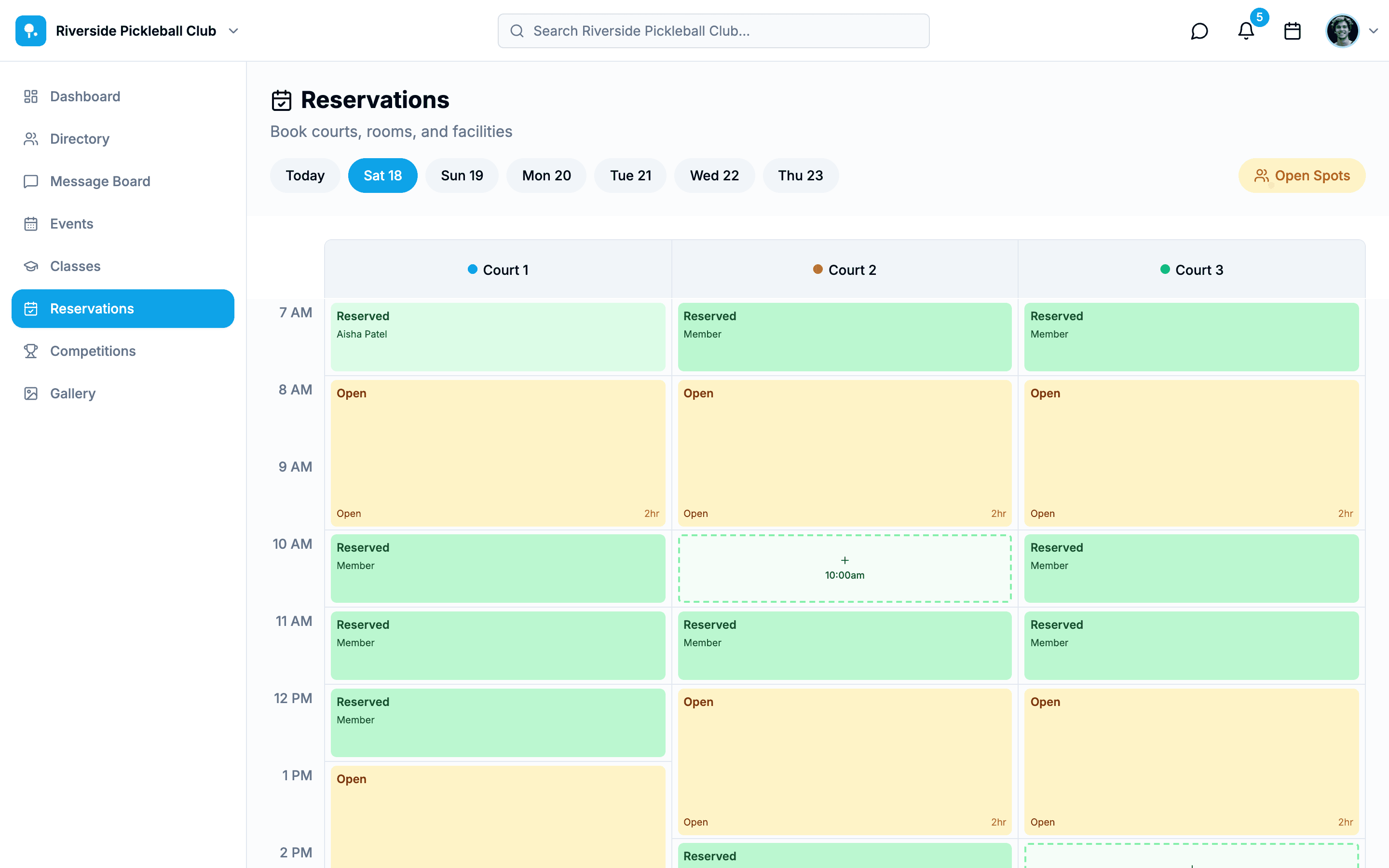Switch to Wed 22

715,176
